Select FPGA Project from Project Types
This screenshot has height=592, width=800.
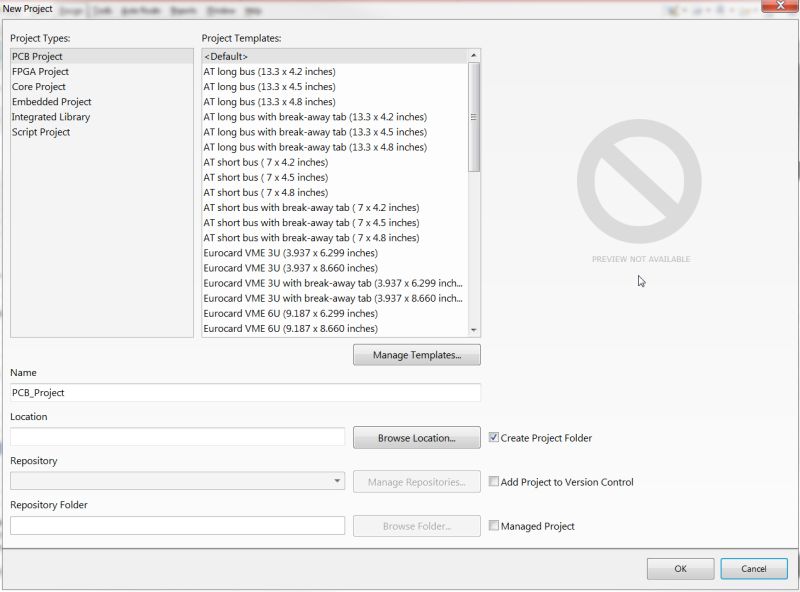pos(42,71)
